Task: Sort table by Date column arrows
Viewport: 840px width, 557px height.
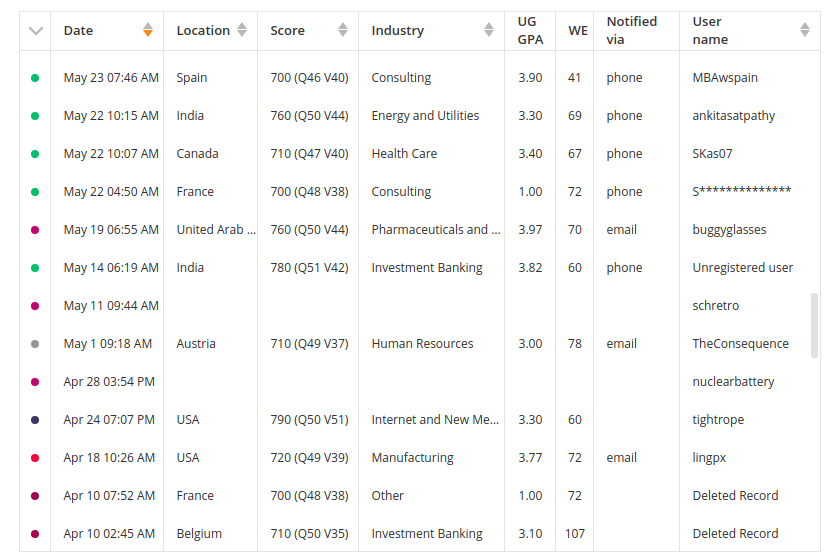Action: point(148,30)
